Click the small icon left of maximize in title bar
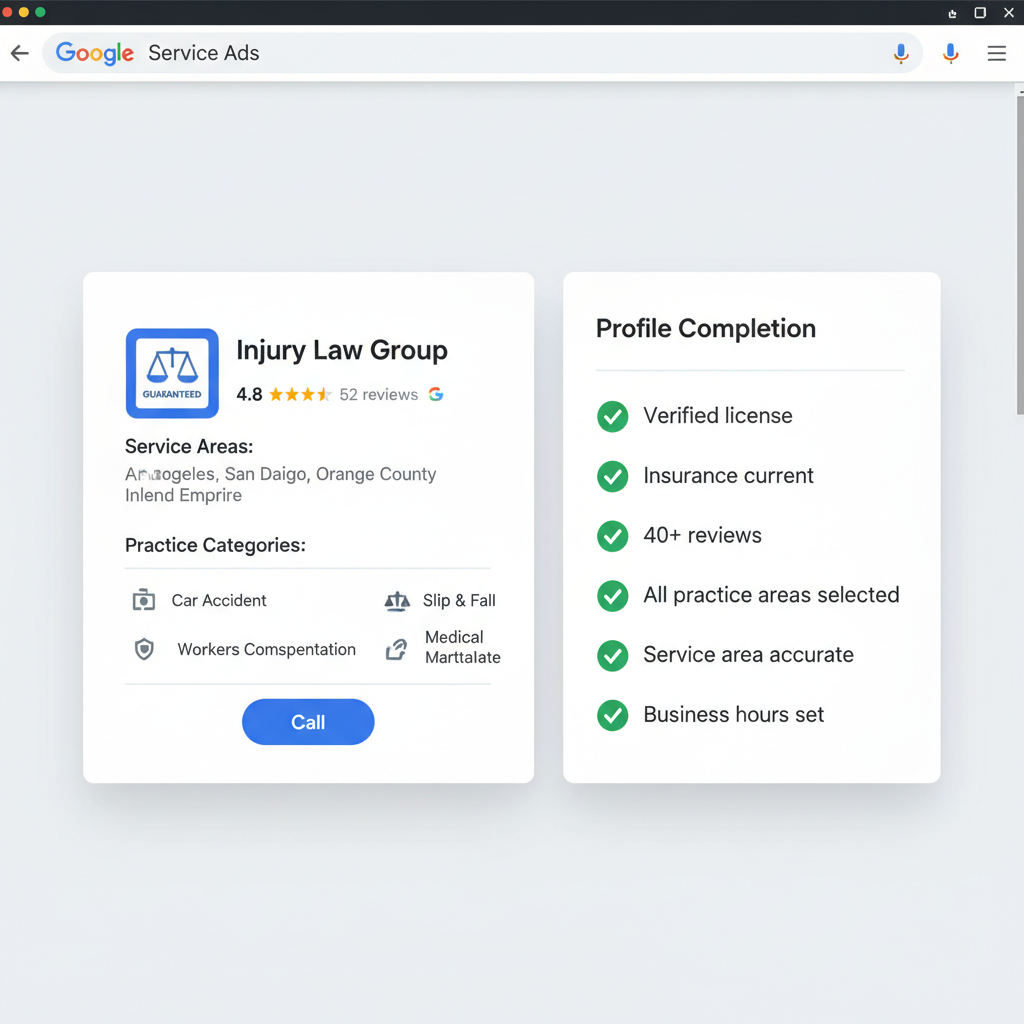This screenshot has height=1024, width=1024. (x=952, y=13)
